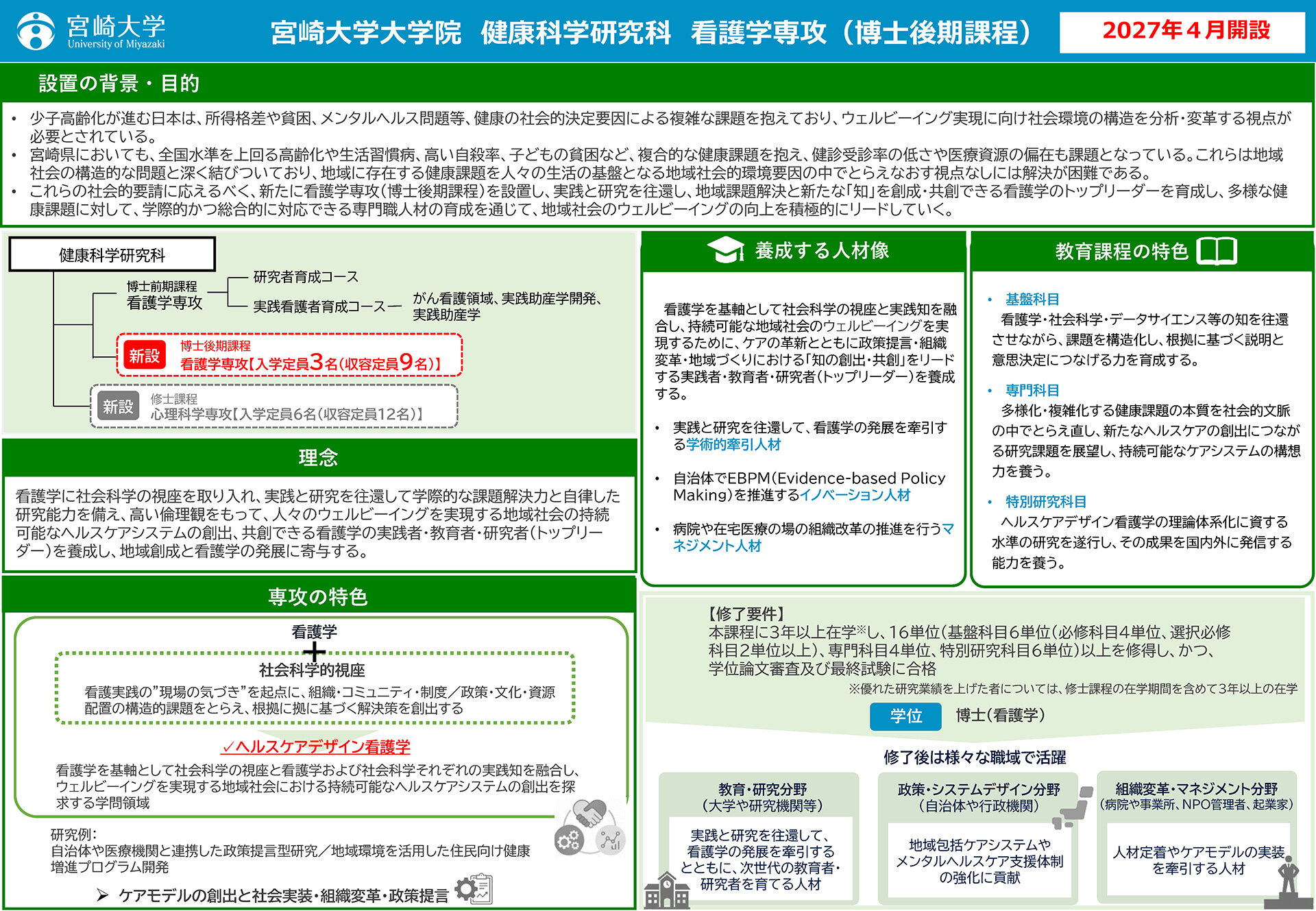This screenshot has height=911, width=1316.
Task: Click the first bullet starting 少子高齢化が進む日本は
Action: tap(660, 127)
